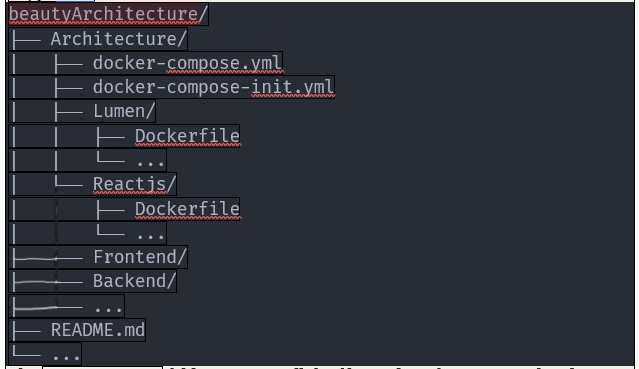Screen dimensions: 639x369
Task: Select the Architecture/ folder line
Action: [119, 39]
